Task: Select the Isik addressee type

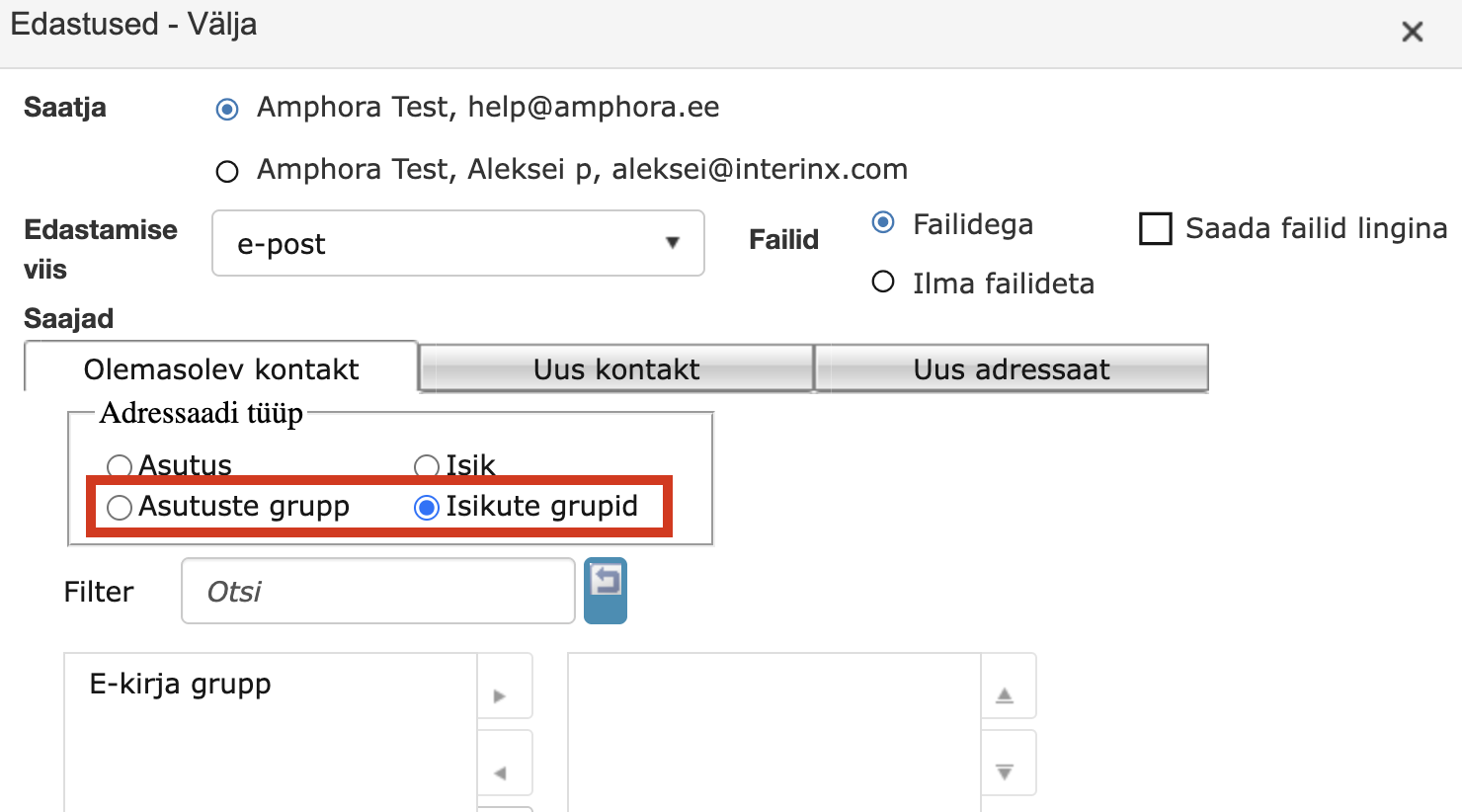Action: click(x=427, y=465)
